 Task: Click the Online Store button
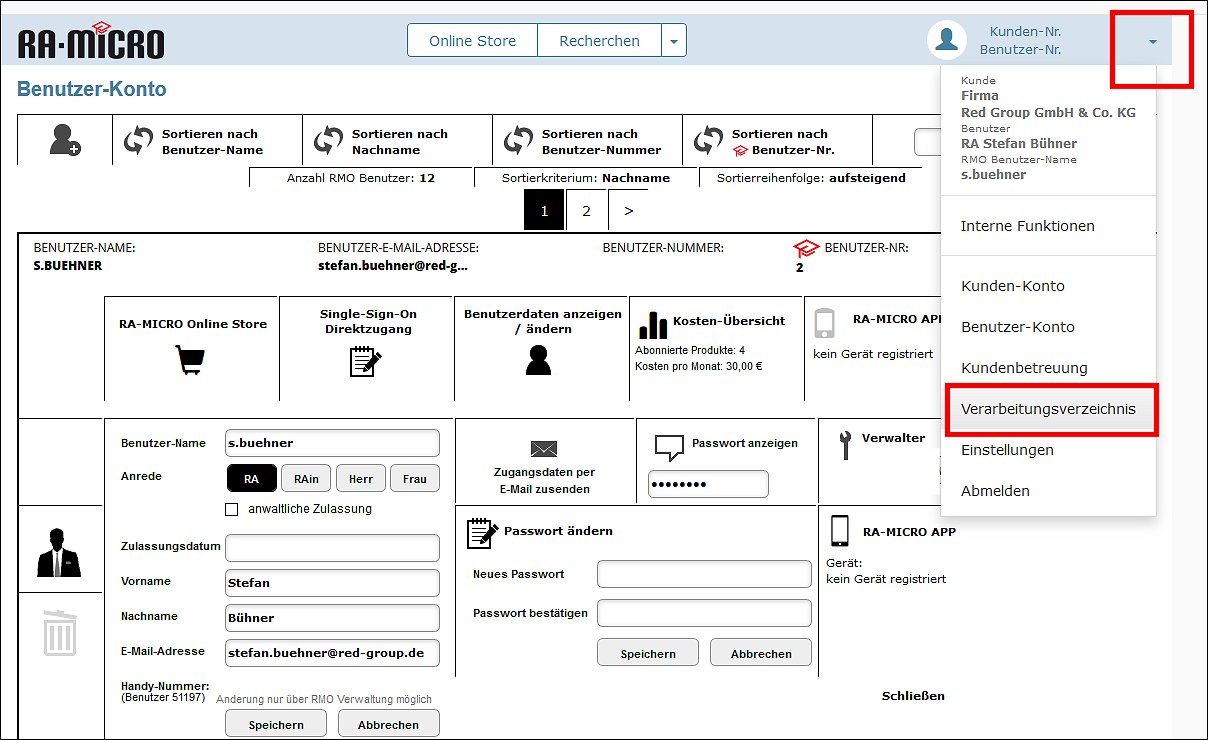point(472,41)
